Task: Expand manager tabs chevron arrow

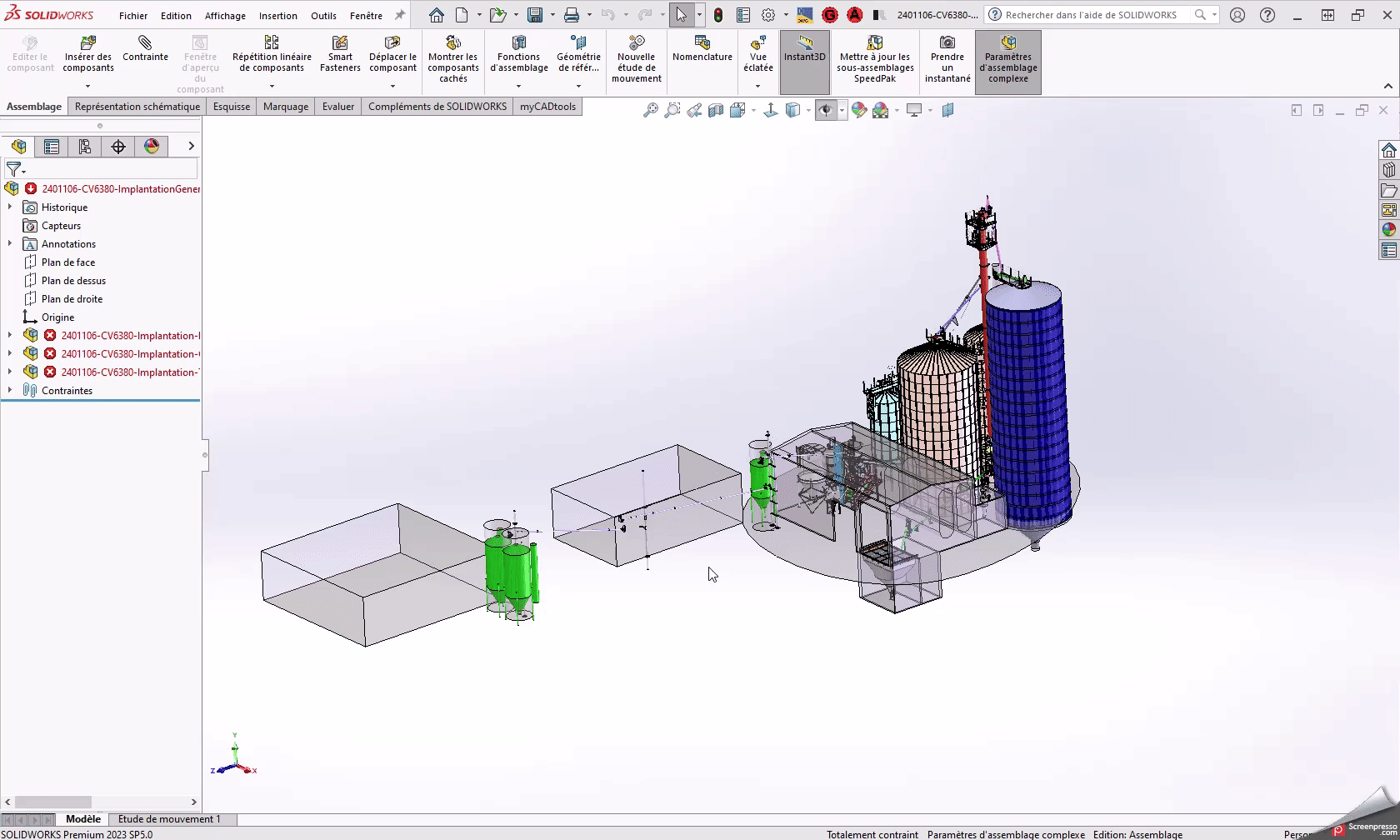Action: click(191, 147)
